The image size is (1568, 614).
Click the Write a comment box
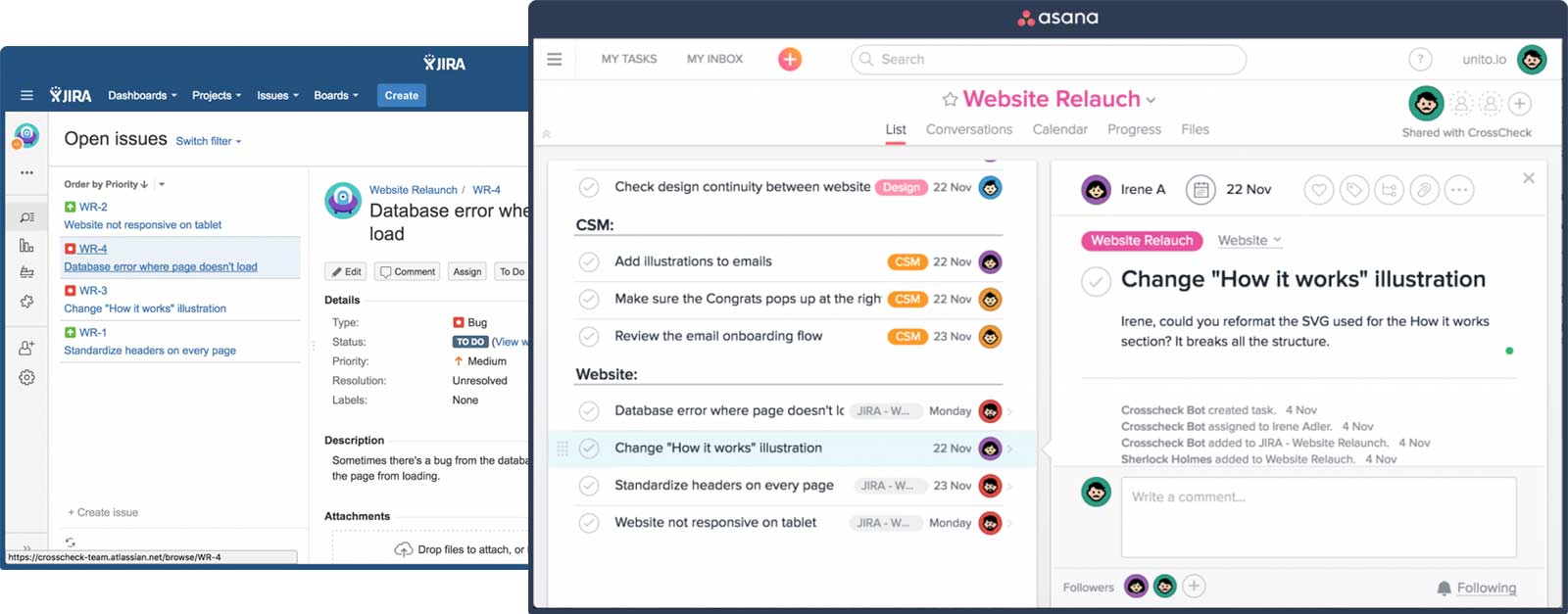point(1319,517)
